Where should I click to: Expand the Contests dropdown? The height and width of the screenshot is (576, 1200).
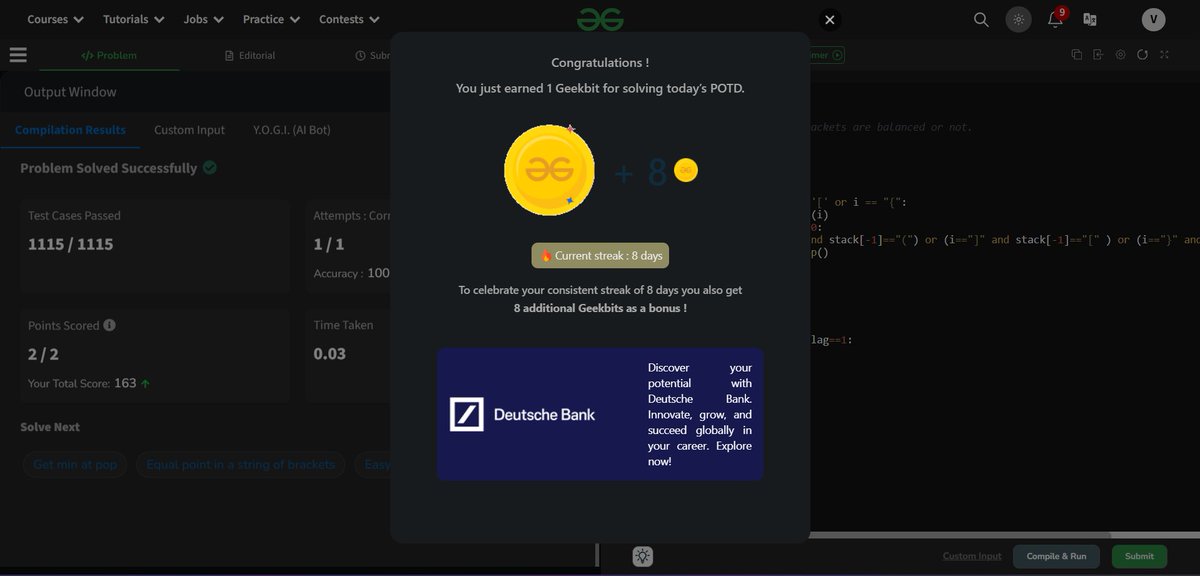tap(349, 19)
